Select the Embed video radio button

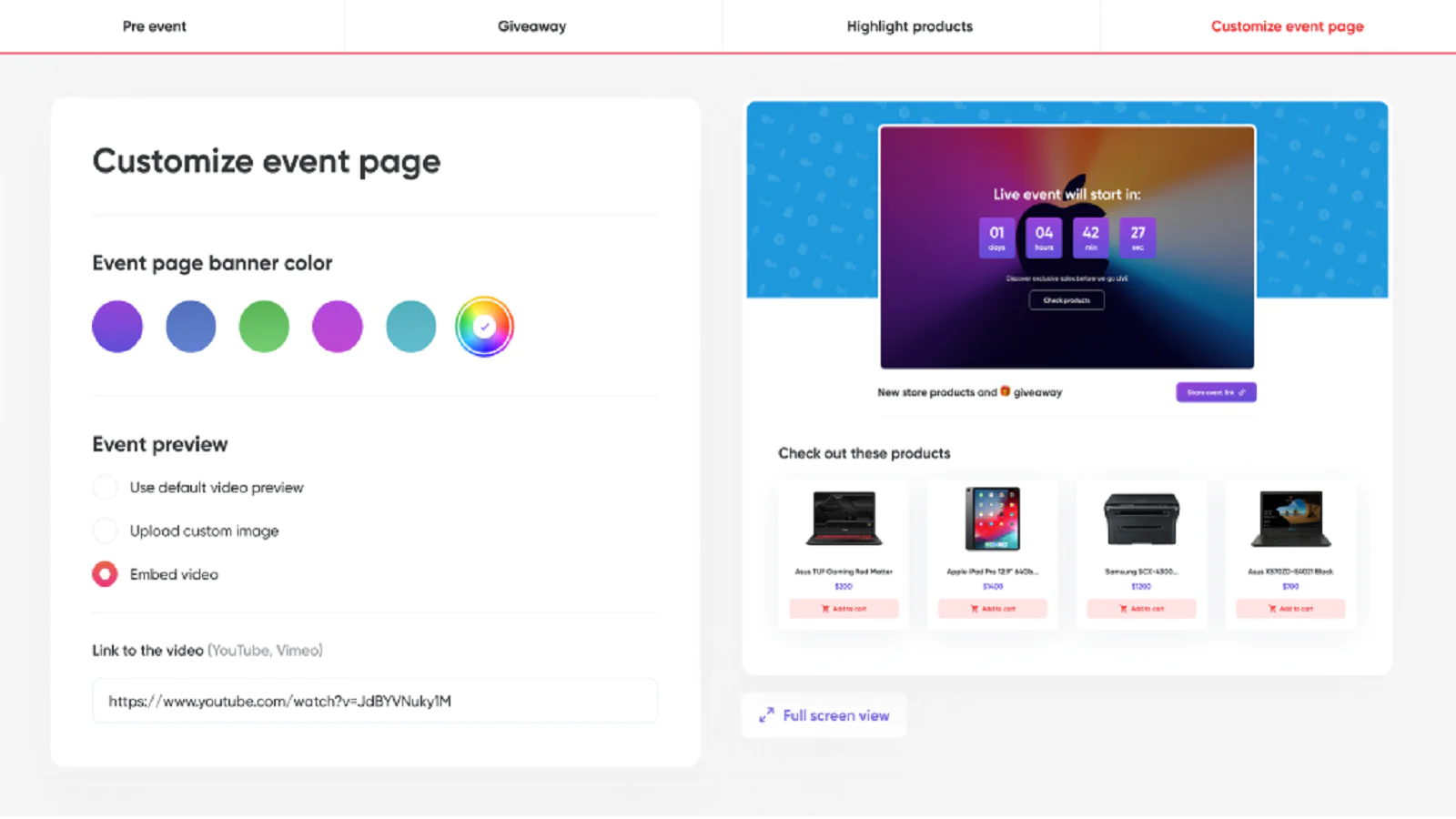[105, 574]
